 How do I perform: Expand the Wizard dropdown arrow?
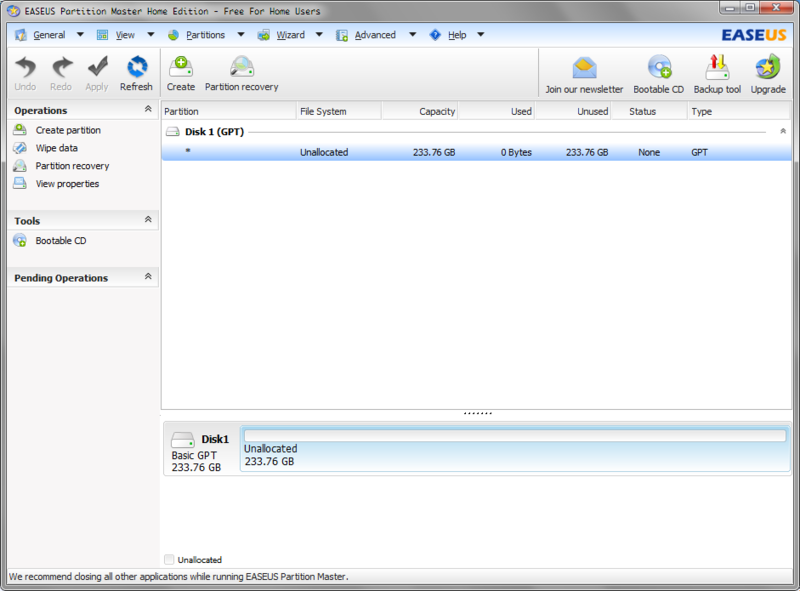coord(319,35)
